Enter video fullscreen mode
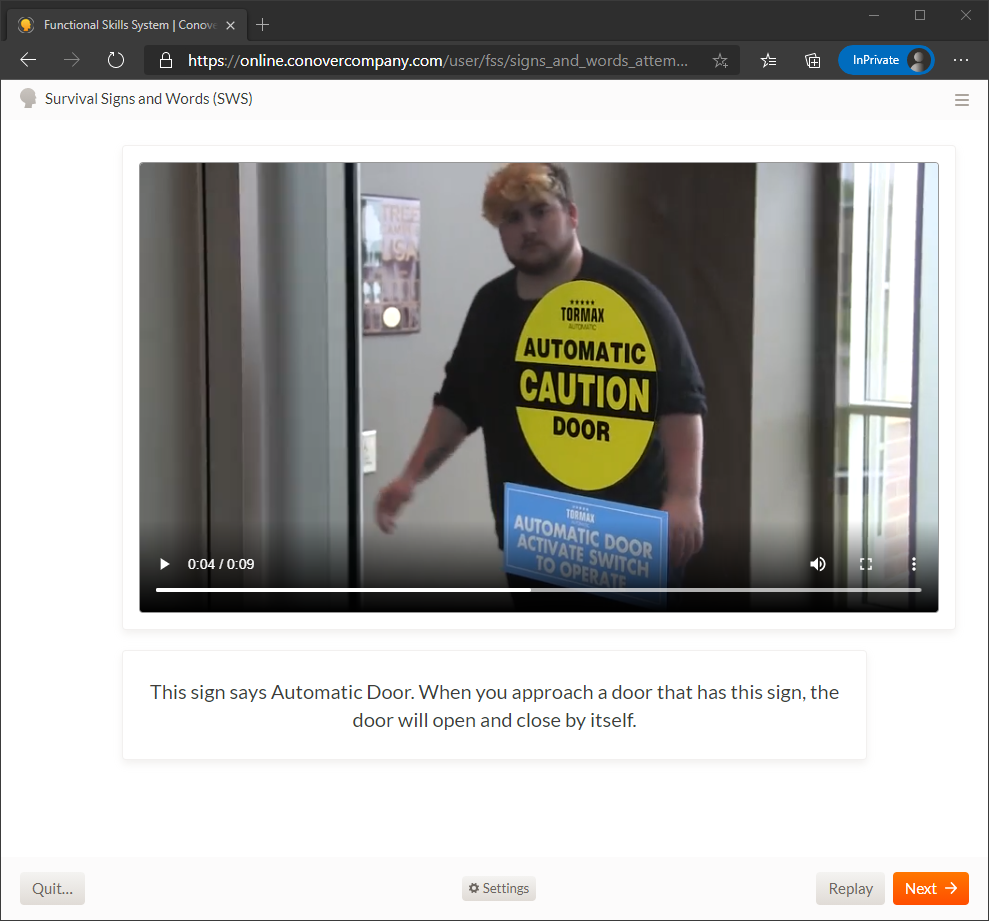989x921 pixels. click(866, 564)
